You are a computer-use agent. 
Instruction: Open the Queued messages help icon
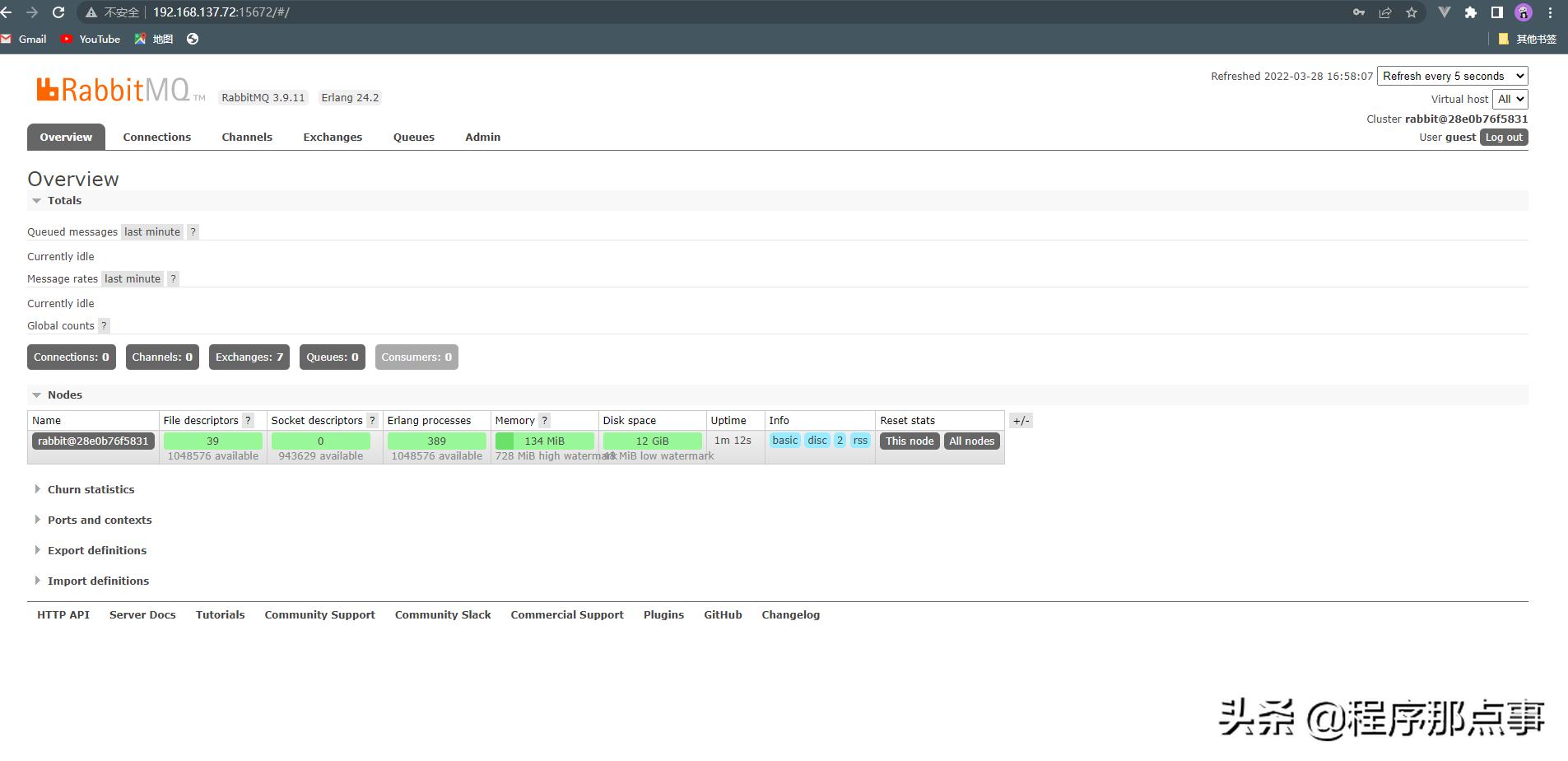tap(193, 231)
